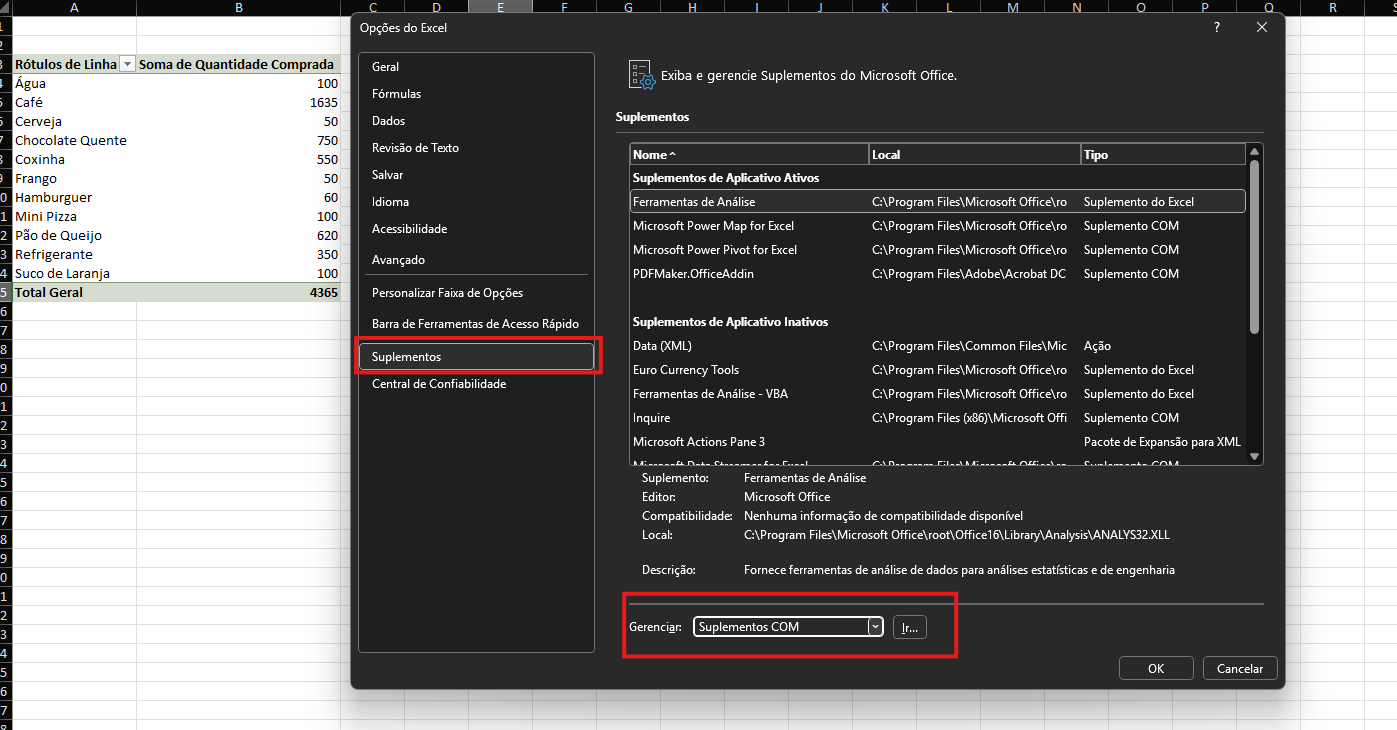Select the Total Geral label cell
This screenshot has width=1397, height=730.
[75, 293]
